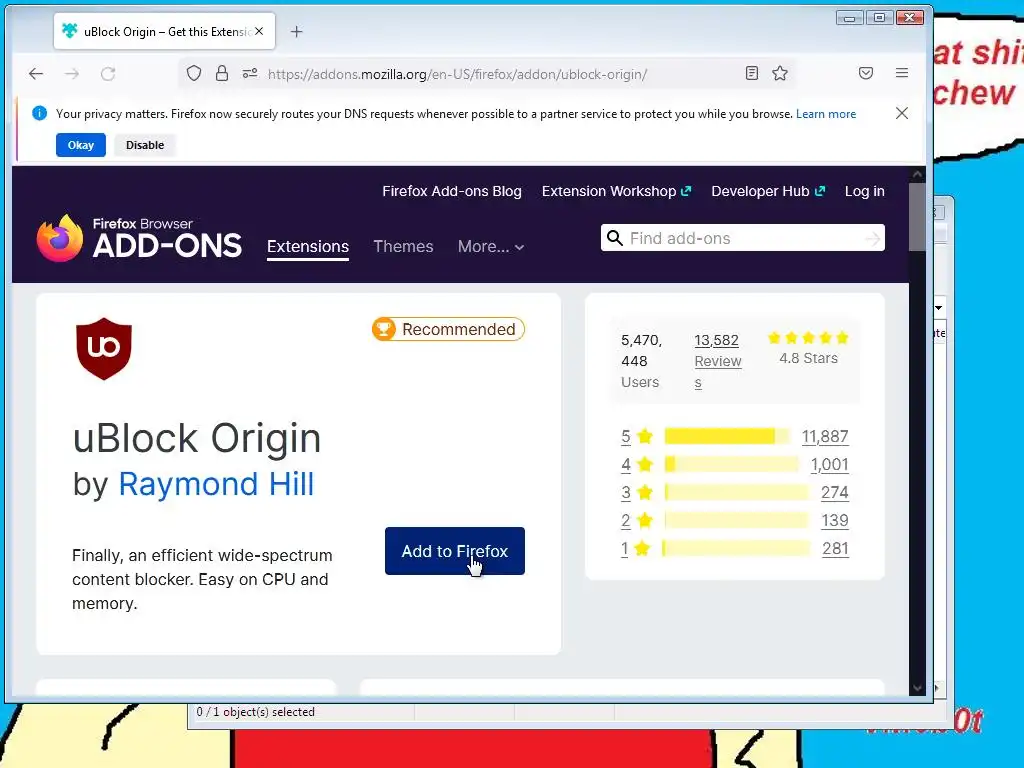
Task: Click the 281 one-star review count
Action: [x=835, y=549]
